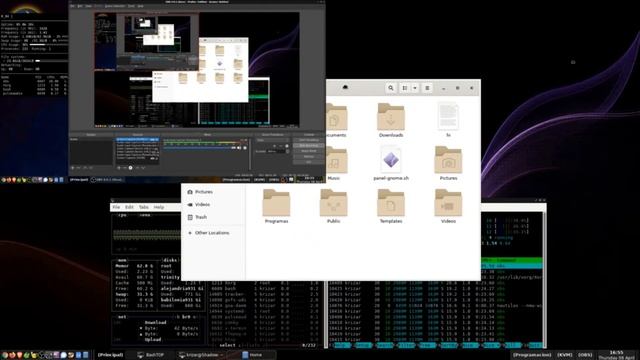Toggle lock on selected OBS source
The image size is (640, 360).
(x=157, y=139)
